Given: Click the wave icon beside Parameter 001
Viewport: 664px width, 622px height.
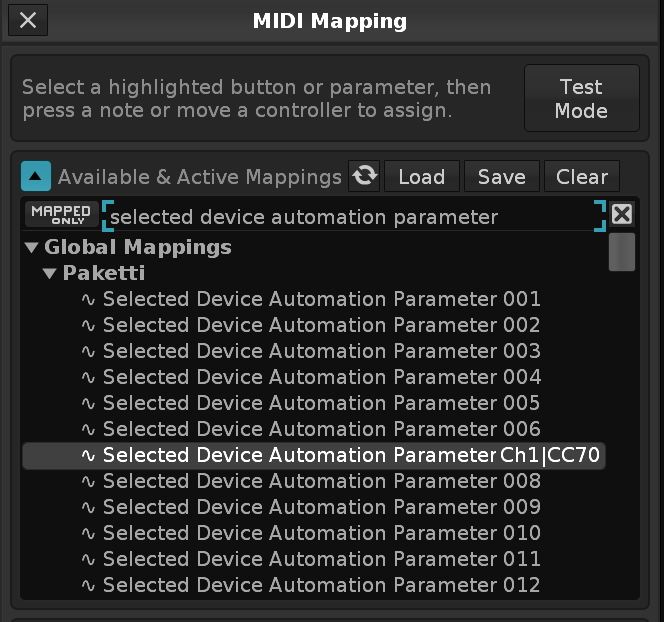Looking at the screenshot, I should [x=88, y=299].
